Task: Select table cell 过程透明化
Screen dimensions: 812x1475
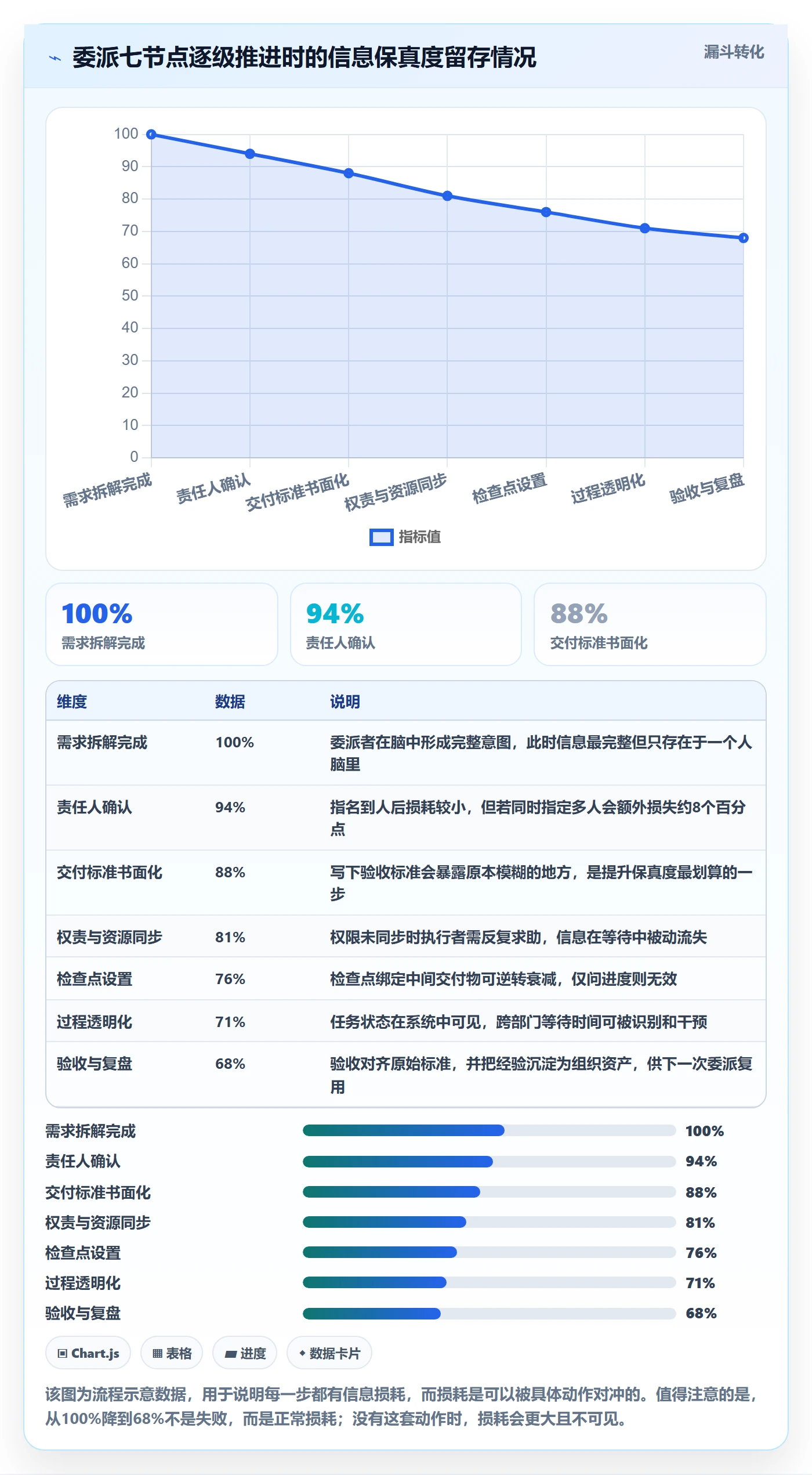Action: click(95, 1022)
